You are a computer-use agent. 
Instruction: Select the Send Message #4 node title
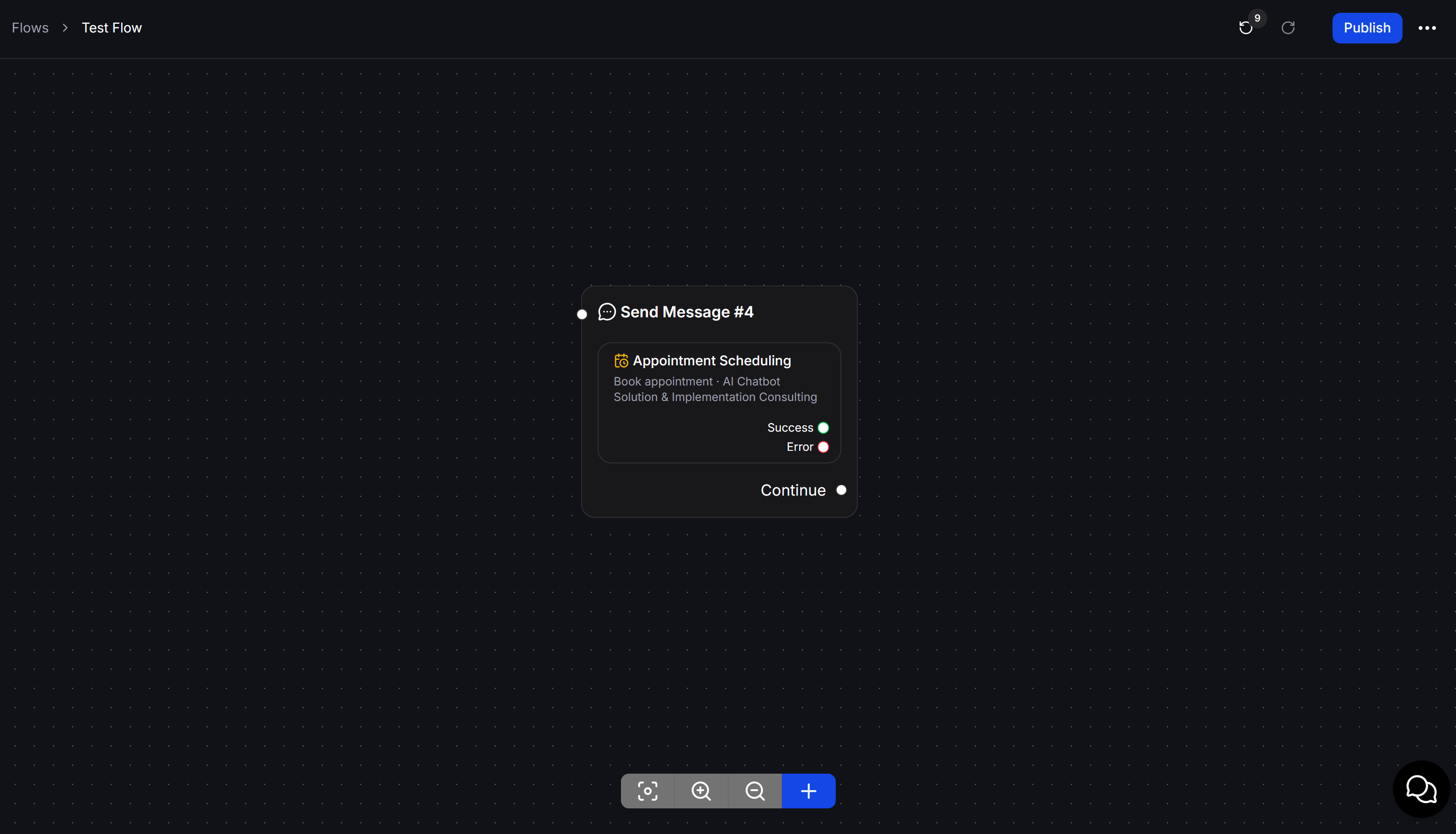coord(687,311)
